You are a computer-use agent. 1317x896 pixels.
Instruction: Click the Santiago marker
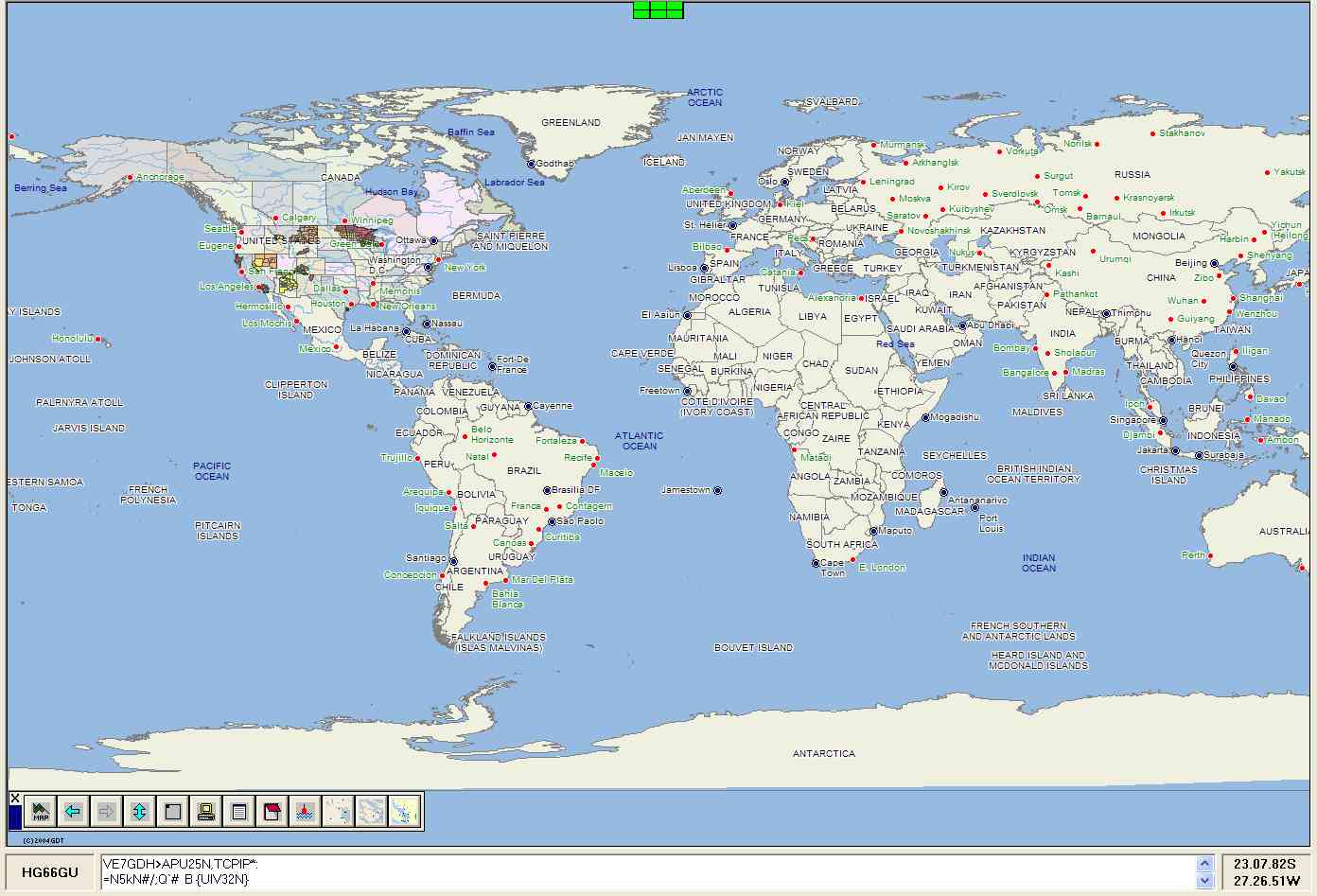453,561
